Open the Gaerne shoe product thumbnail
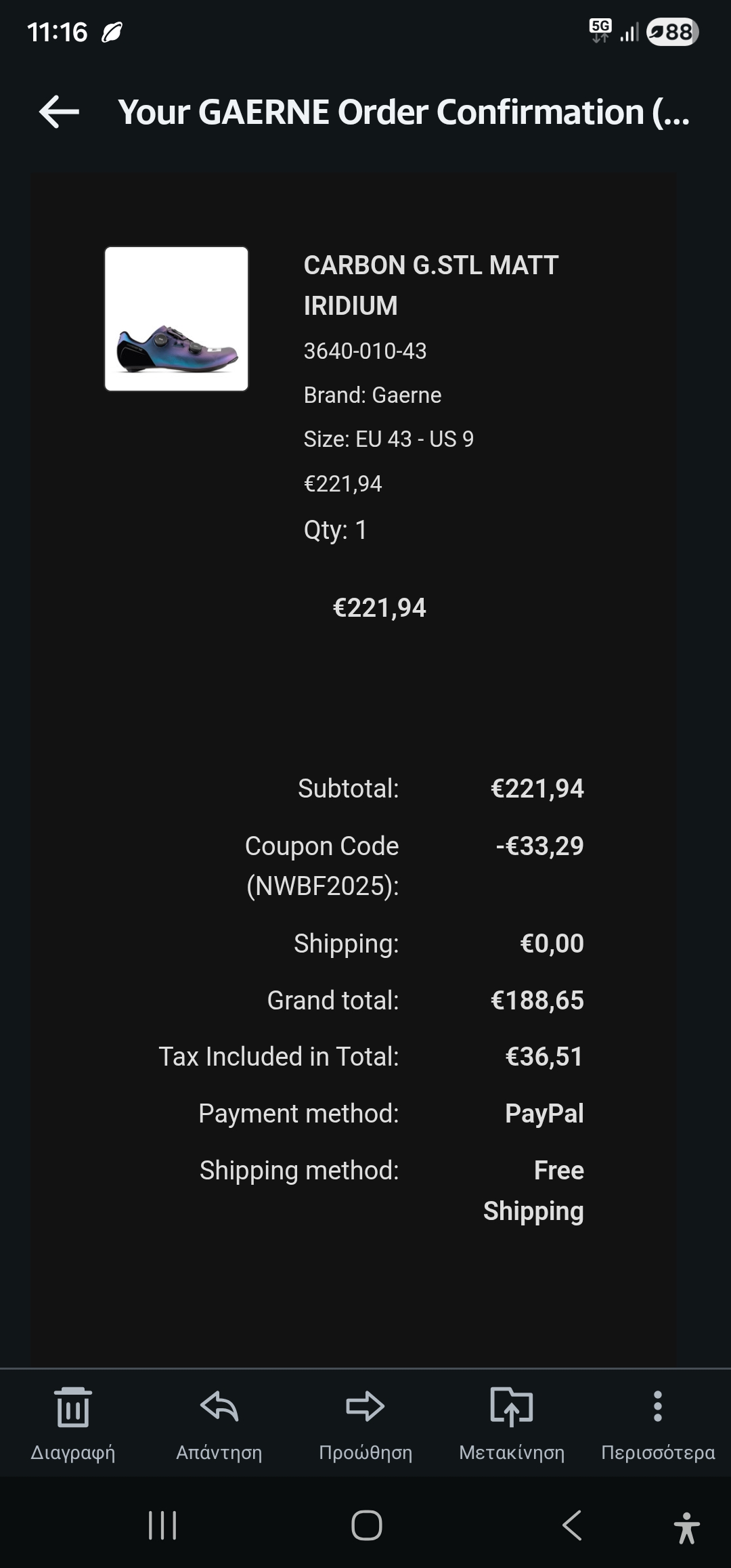 pyautogui.click(x=177, y=319)
